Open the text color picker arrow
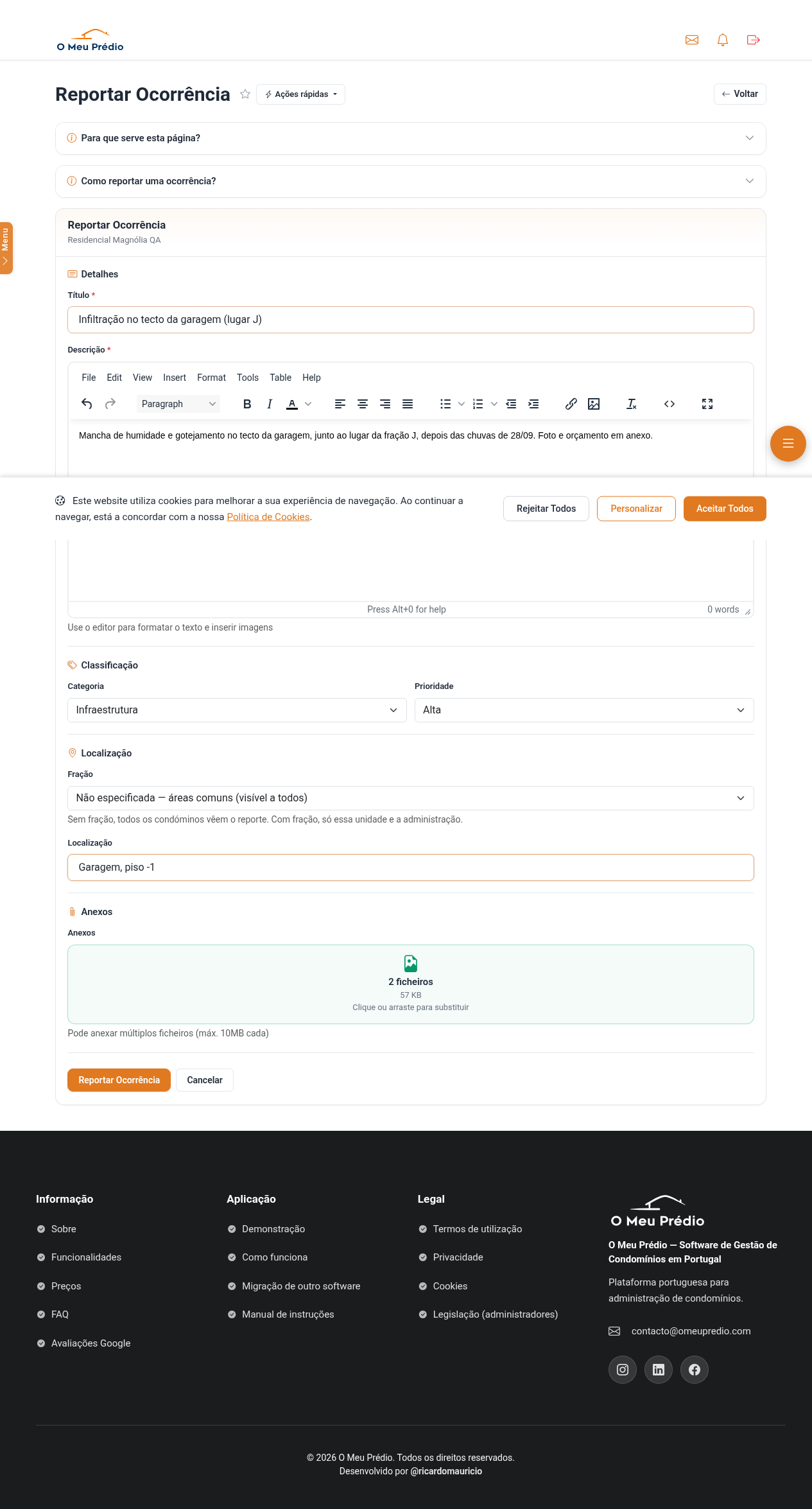 [308, 404]
